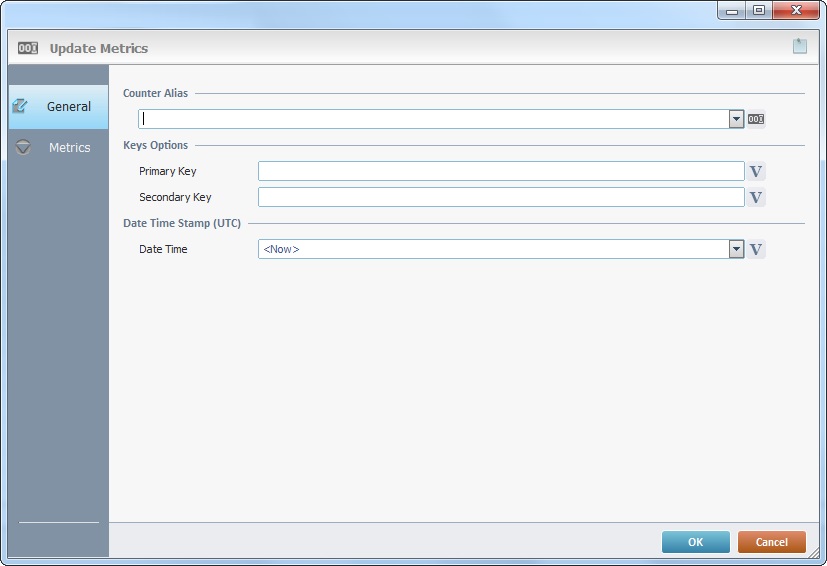
Task: Click the Update Metrics counter icon in header
Action: point(28,48)
